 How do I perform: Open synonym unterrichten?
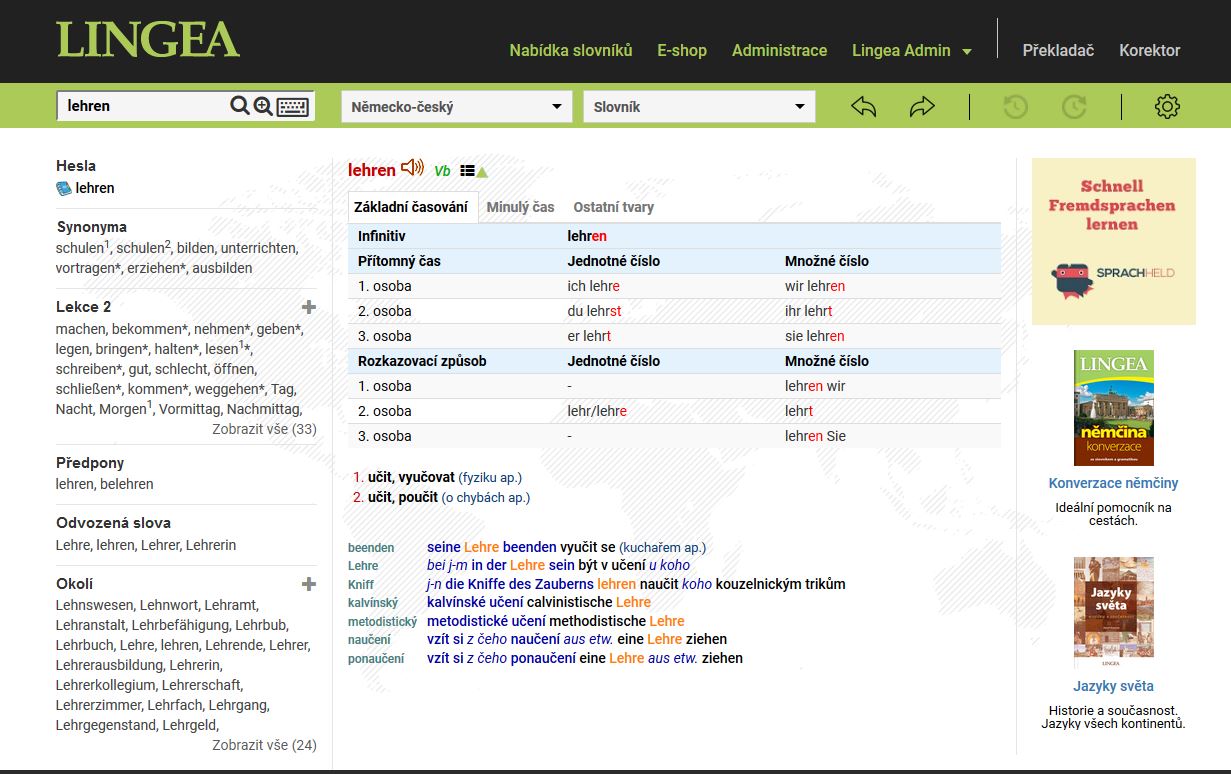(258, 248)
